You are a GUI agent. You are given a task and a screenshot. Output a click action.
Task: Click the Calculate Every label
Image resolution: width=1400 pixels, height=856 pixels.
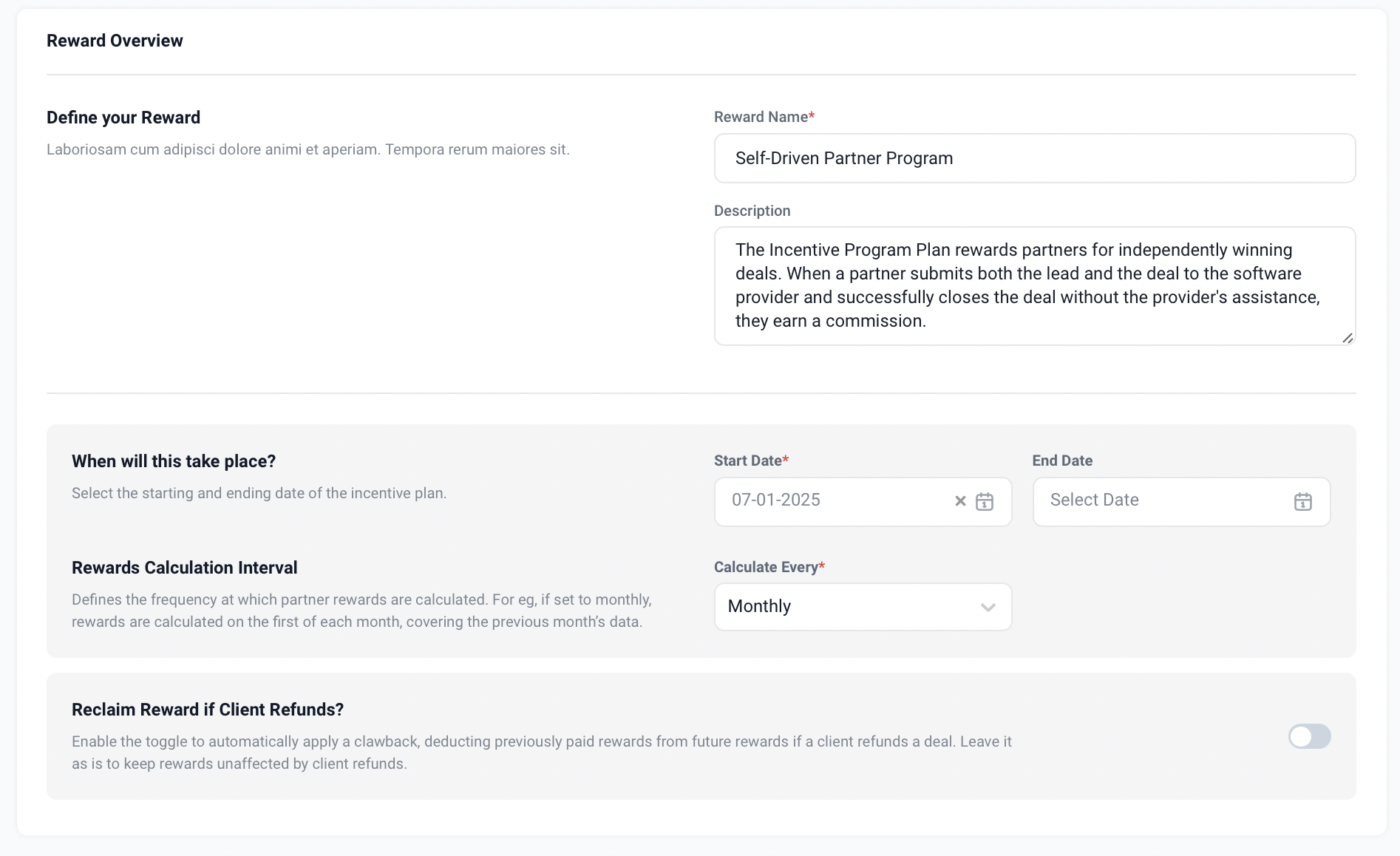765,567
